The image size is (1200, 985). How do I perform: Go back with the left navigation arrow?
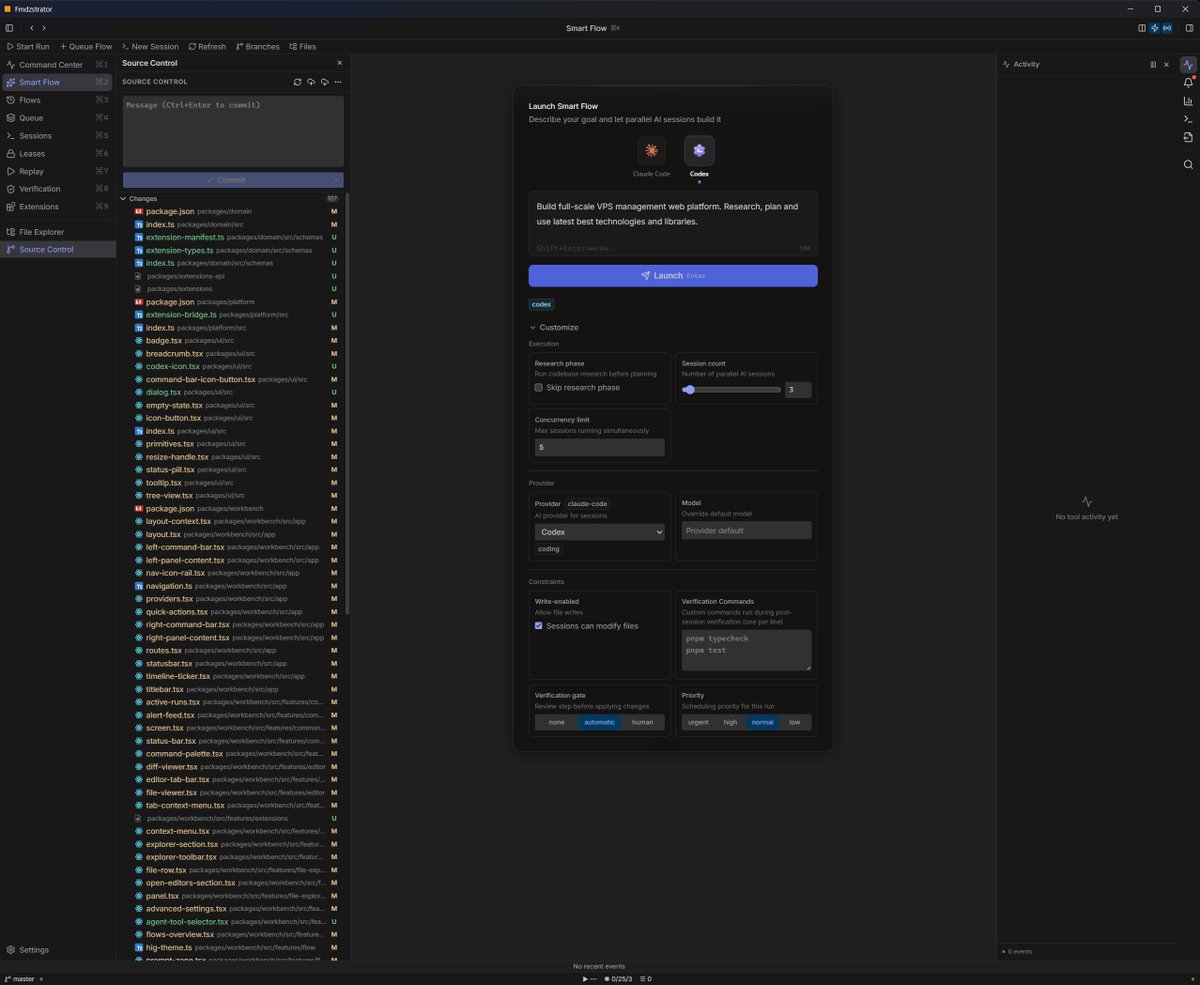31,28
